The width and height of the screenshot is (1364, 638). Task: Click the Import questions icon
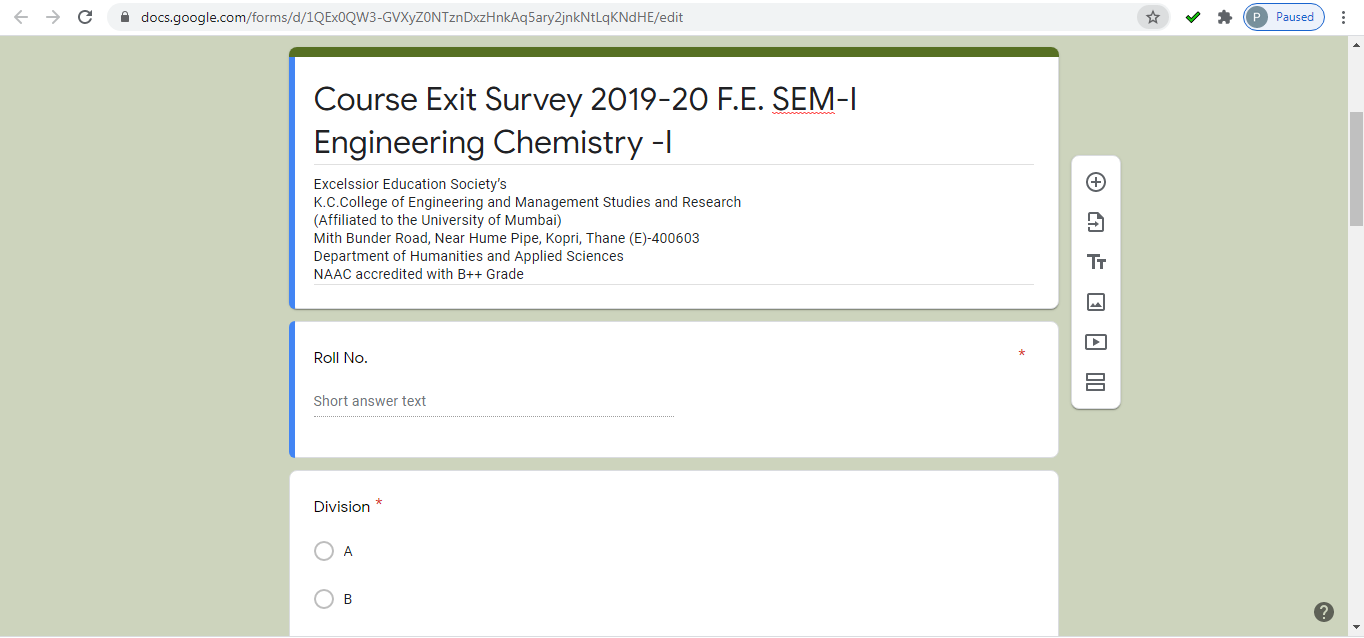click(x=1096, y=222)
